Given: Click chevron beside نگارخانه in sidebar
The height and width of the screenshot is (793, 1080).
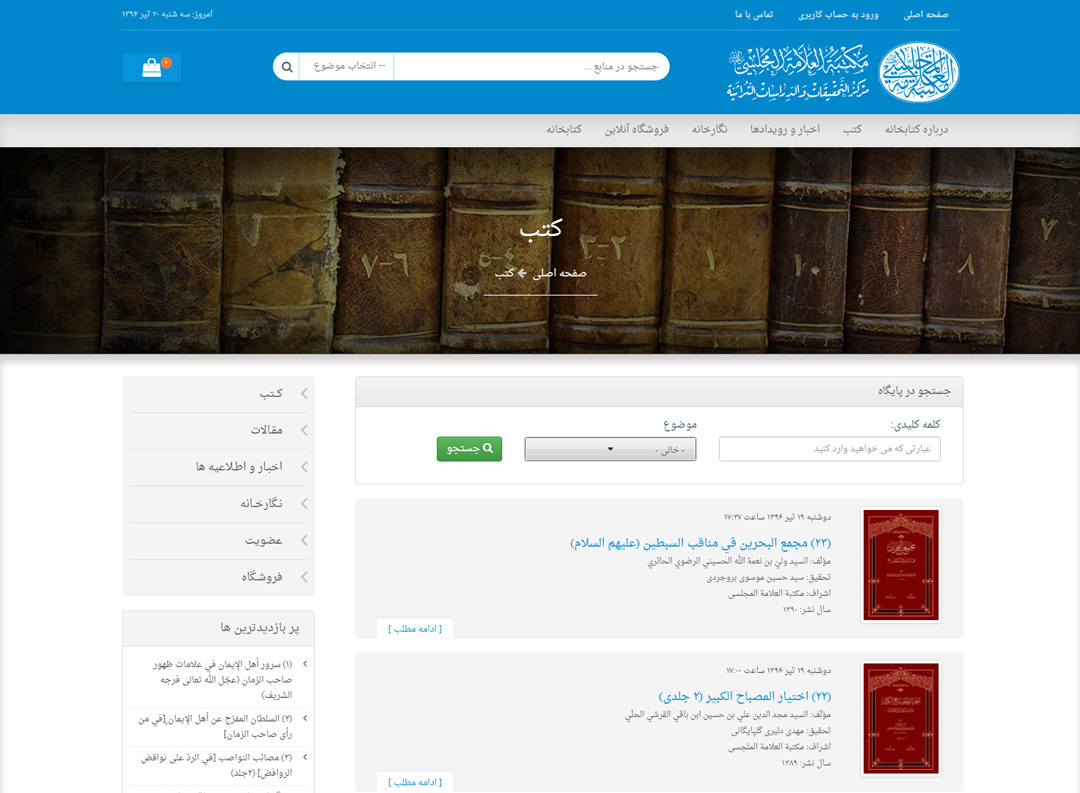Looking at the screenshot, I should [x=304, y=504].
